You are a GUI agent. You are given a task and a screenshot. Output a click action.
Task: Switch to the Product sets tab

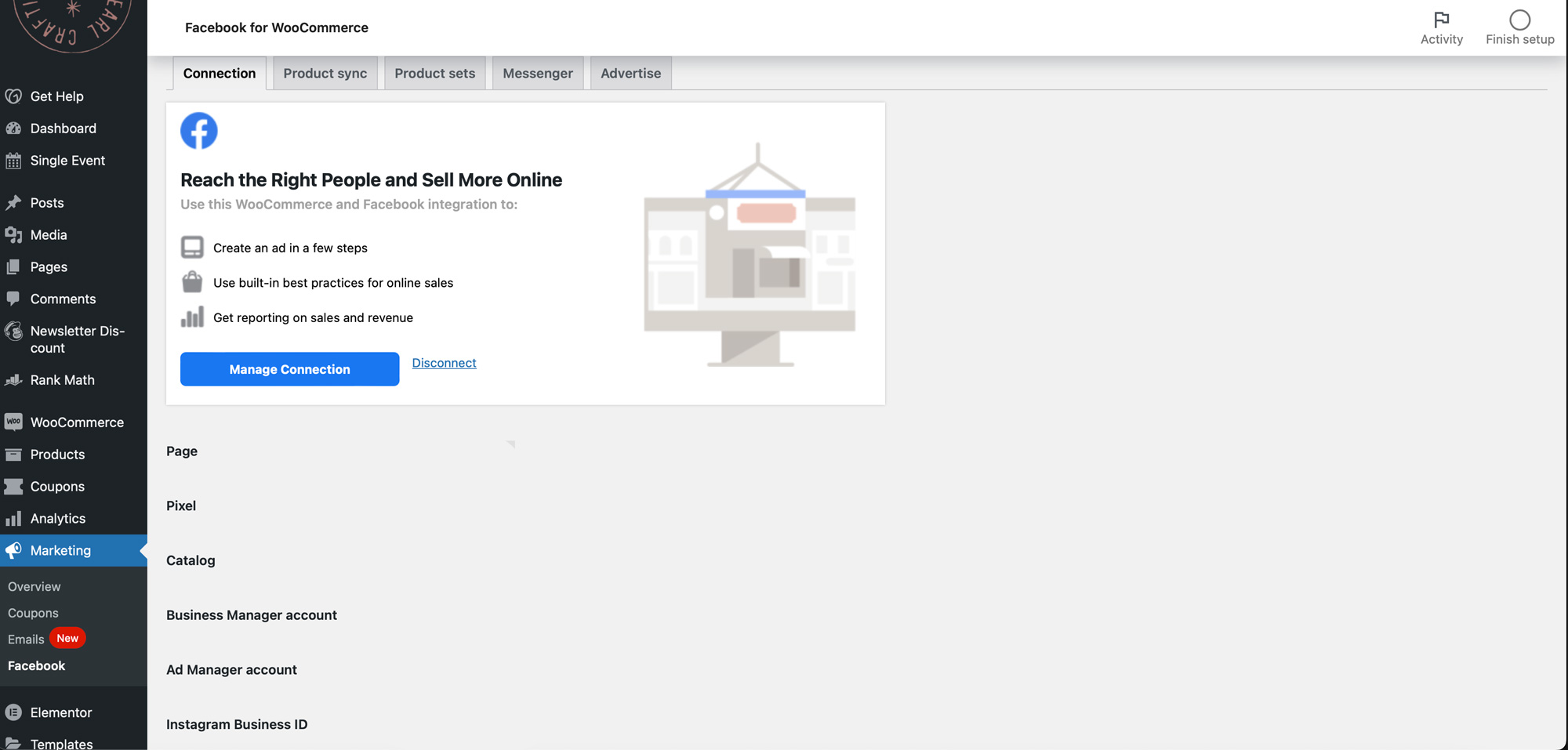(x=434, y=74)
